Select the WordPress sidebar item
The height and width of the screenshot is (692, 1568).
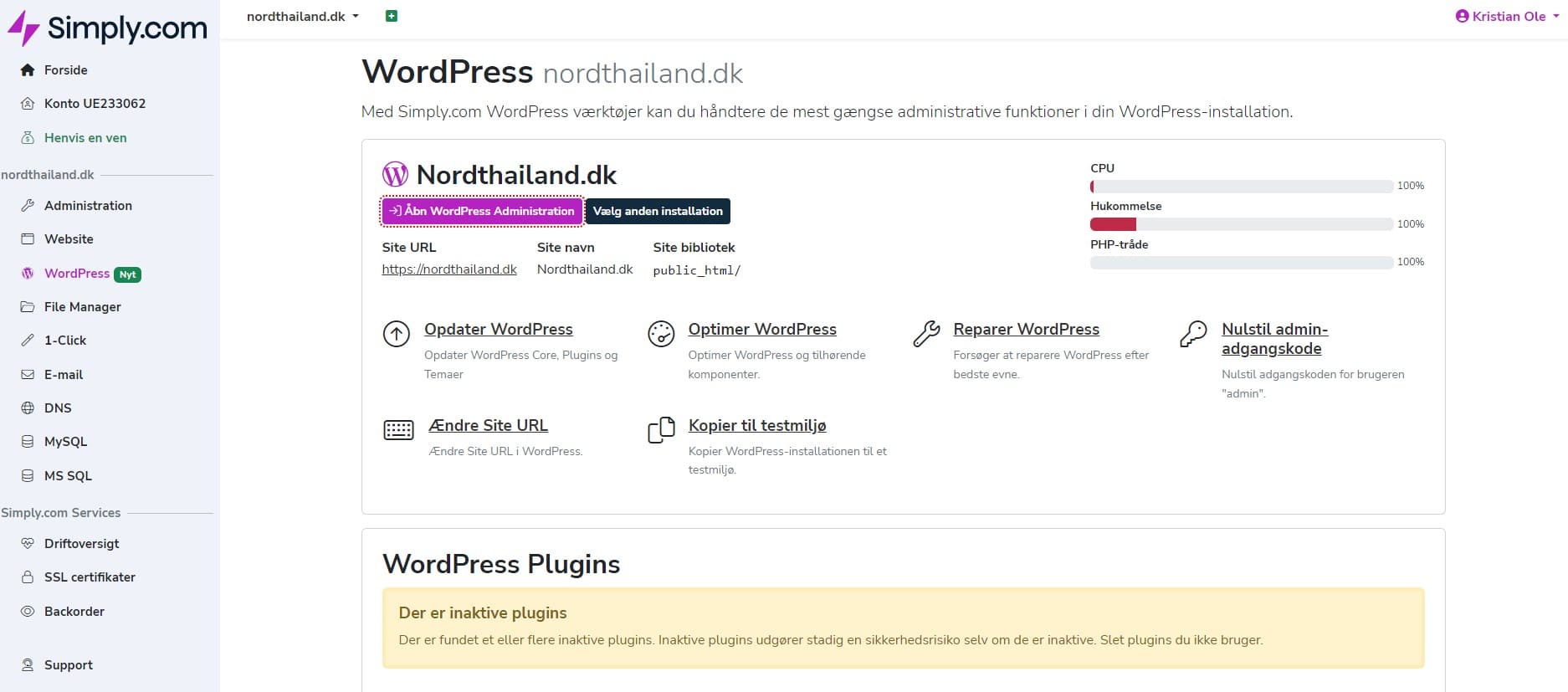pos(77,274)
